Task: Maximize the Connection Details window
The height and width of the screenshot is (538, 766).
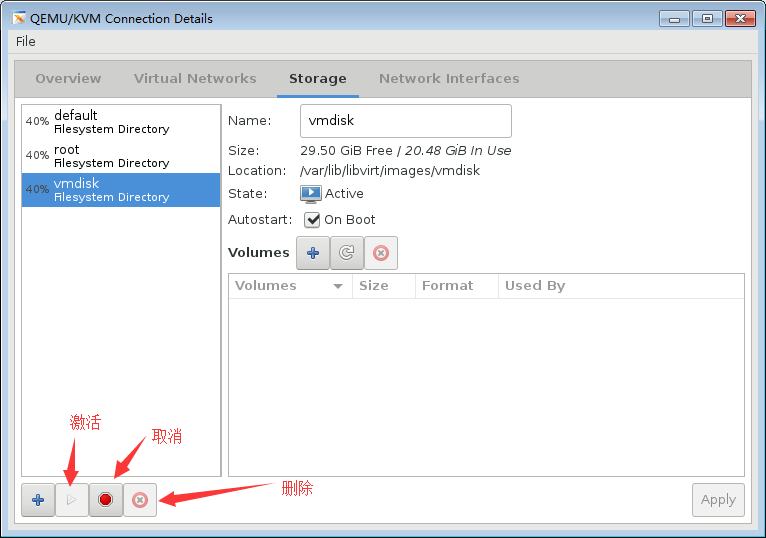Action: pyautogui.click(x=707, y=19)
